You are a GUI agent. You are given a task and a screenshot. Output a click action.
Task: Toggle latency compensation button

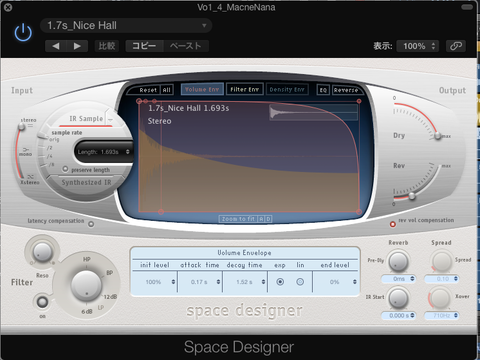pyautogui.click(x=91, y=224)
